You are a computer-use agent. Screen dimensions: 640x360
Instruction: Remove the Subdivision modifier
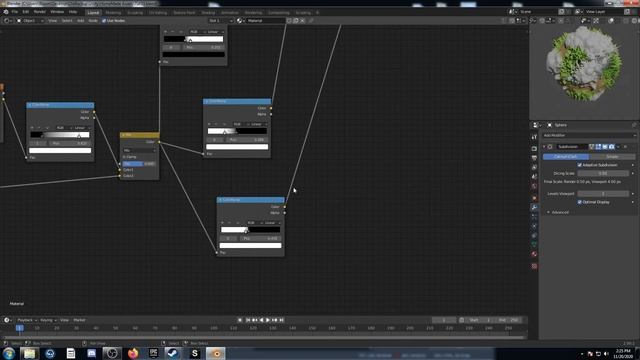pos(625,147)
